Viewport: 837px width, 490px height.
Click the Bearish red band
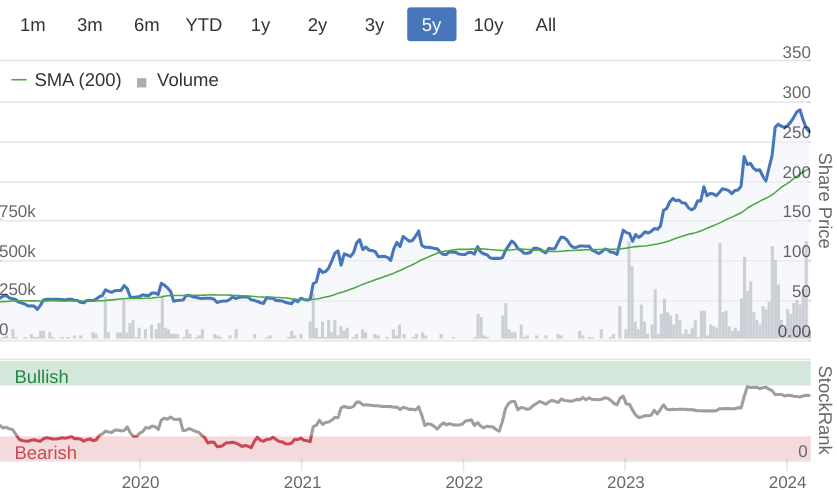coord(400,449)
